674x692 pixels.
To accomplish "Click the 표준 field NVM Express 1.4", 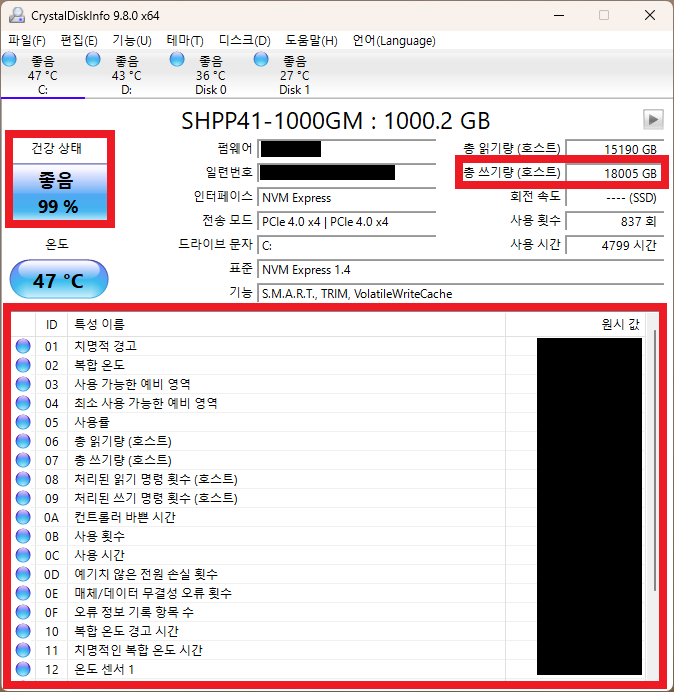I will 461,269.
